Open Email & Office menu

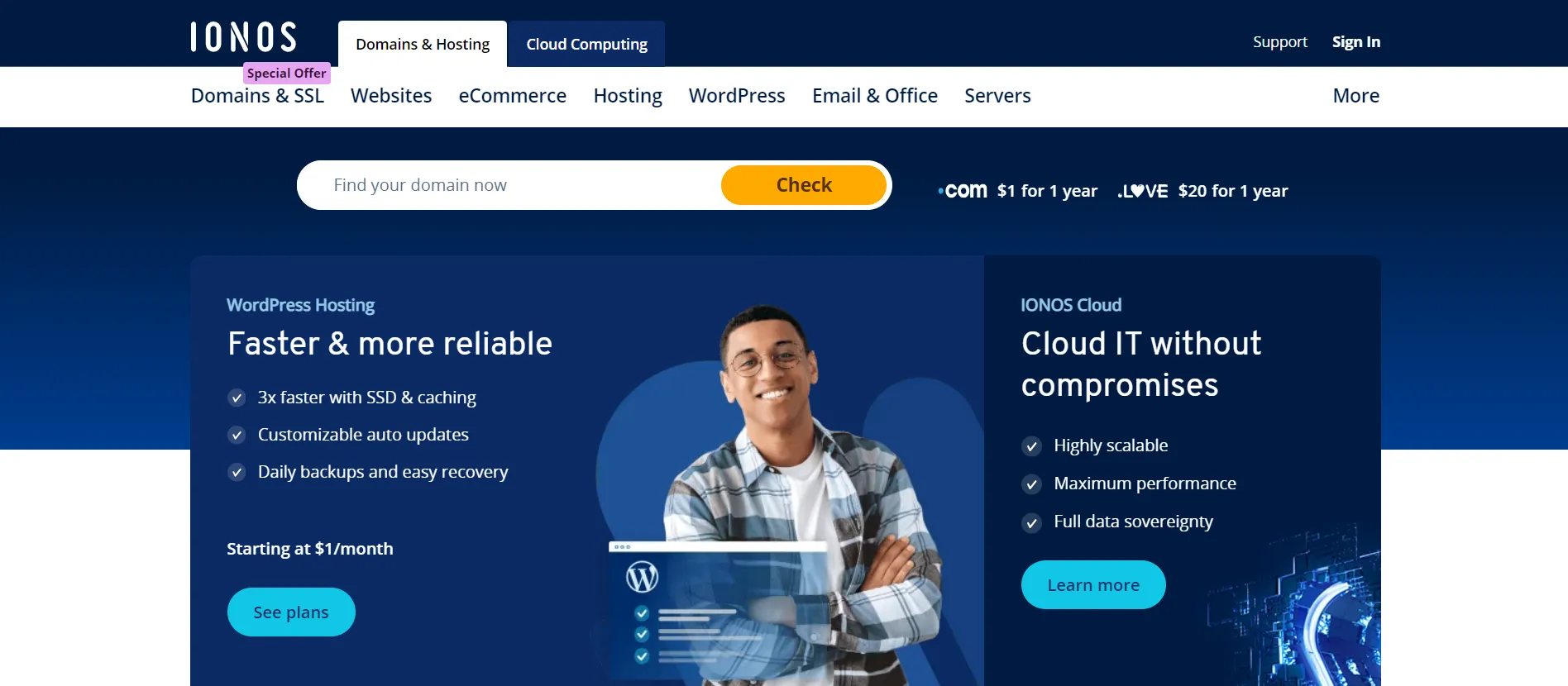tap(875, 96)
